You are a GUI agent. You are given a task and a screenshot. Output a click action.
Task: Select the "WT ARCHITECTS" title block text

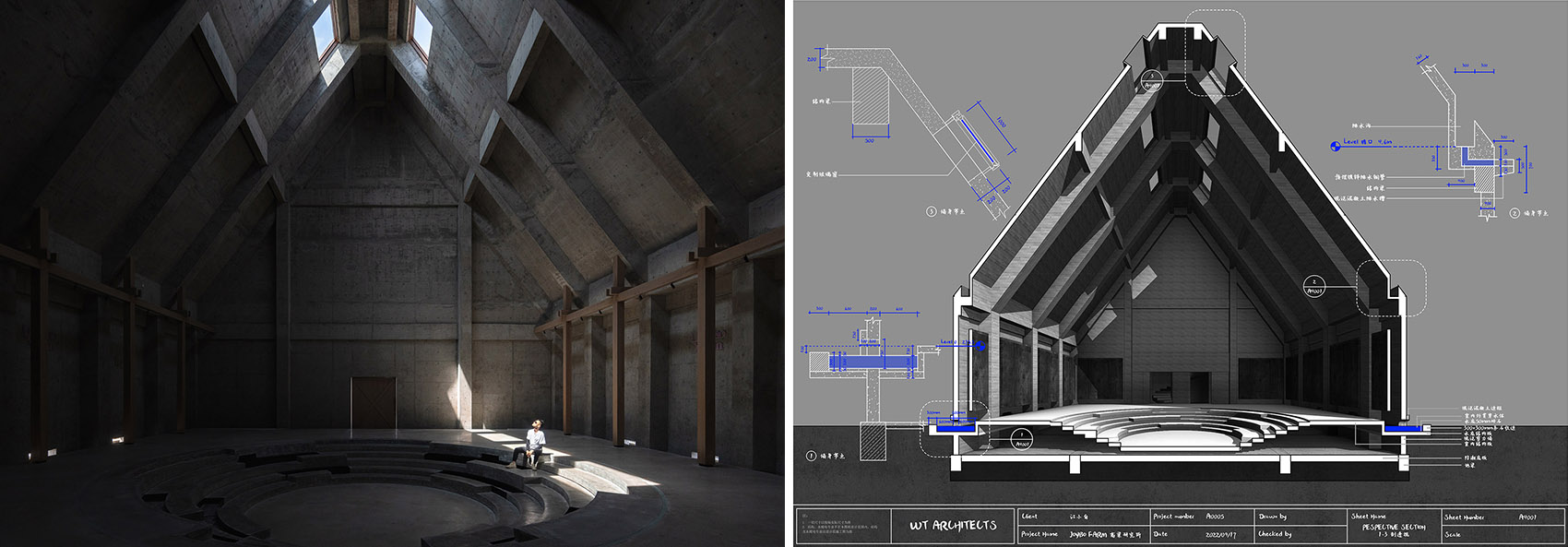[953, 525]
